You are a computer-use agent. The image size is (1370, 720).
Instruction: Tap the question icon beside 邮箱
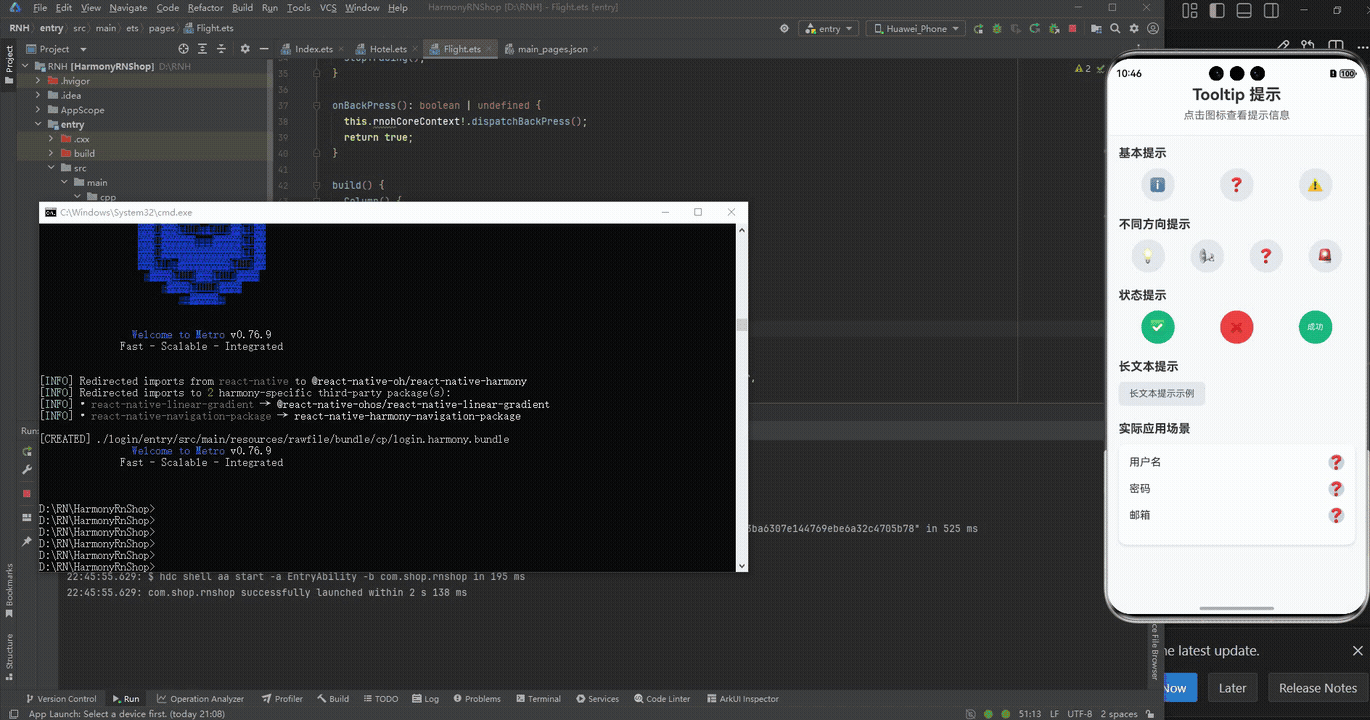tap(1335, 515)
